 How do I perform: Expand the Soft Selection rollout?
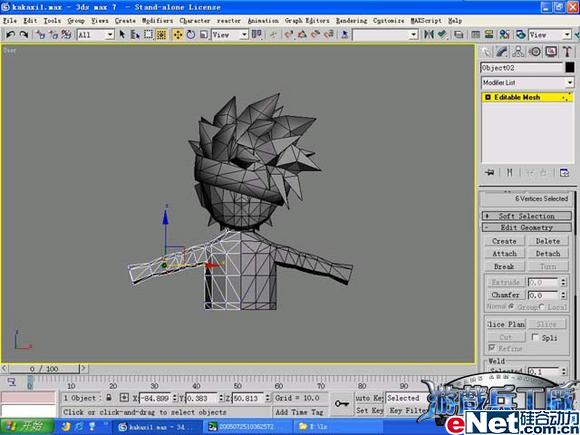527,216
